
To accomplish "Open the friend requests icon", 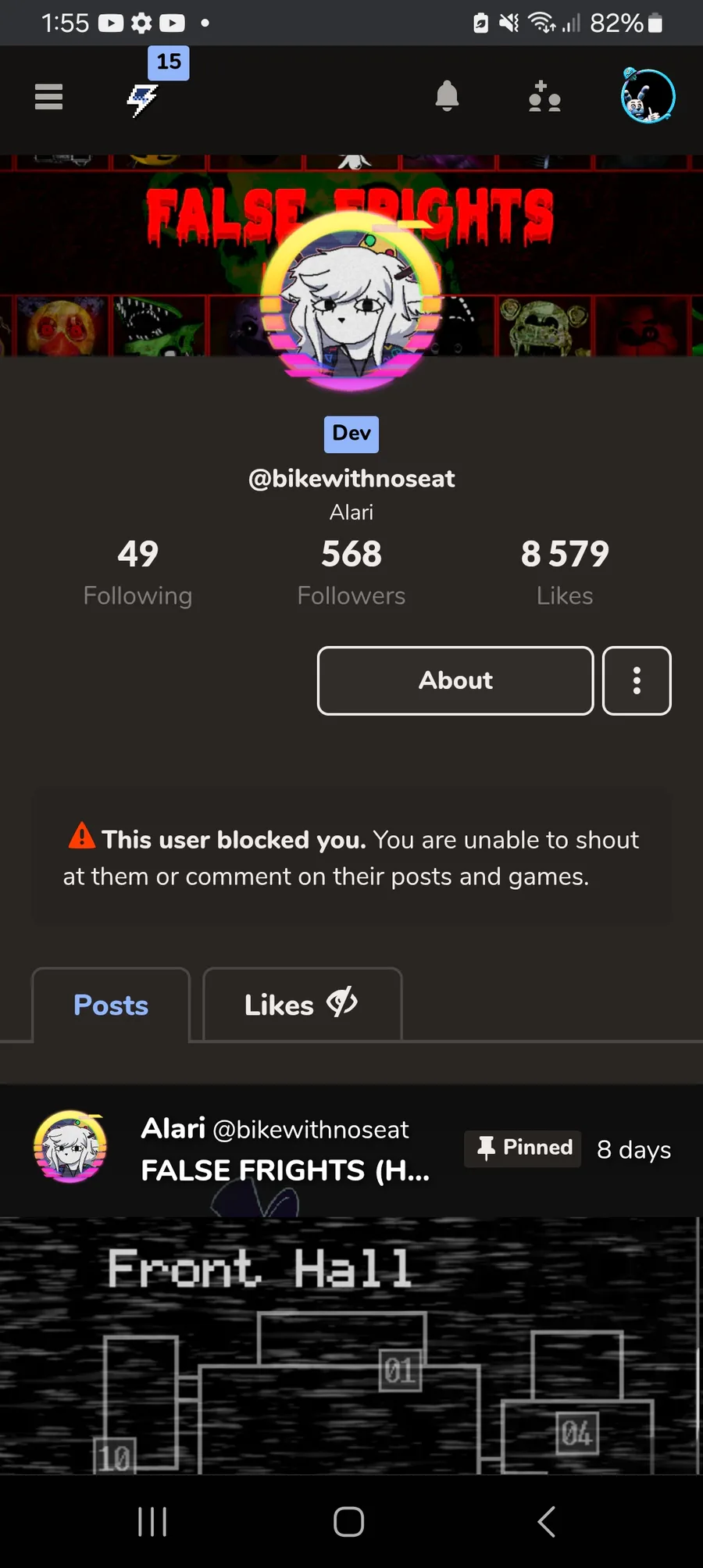I will (x=544, y=97).
